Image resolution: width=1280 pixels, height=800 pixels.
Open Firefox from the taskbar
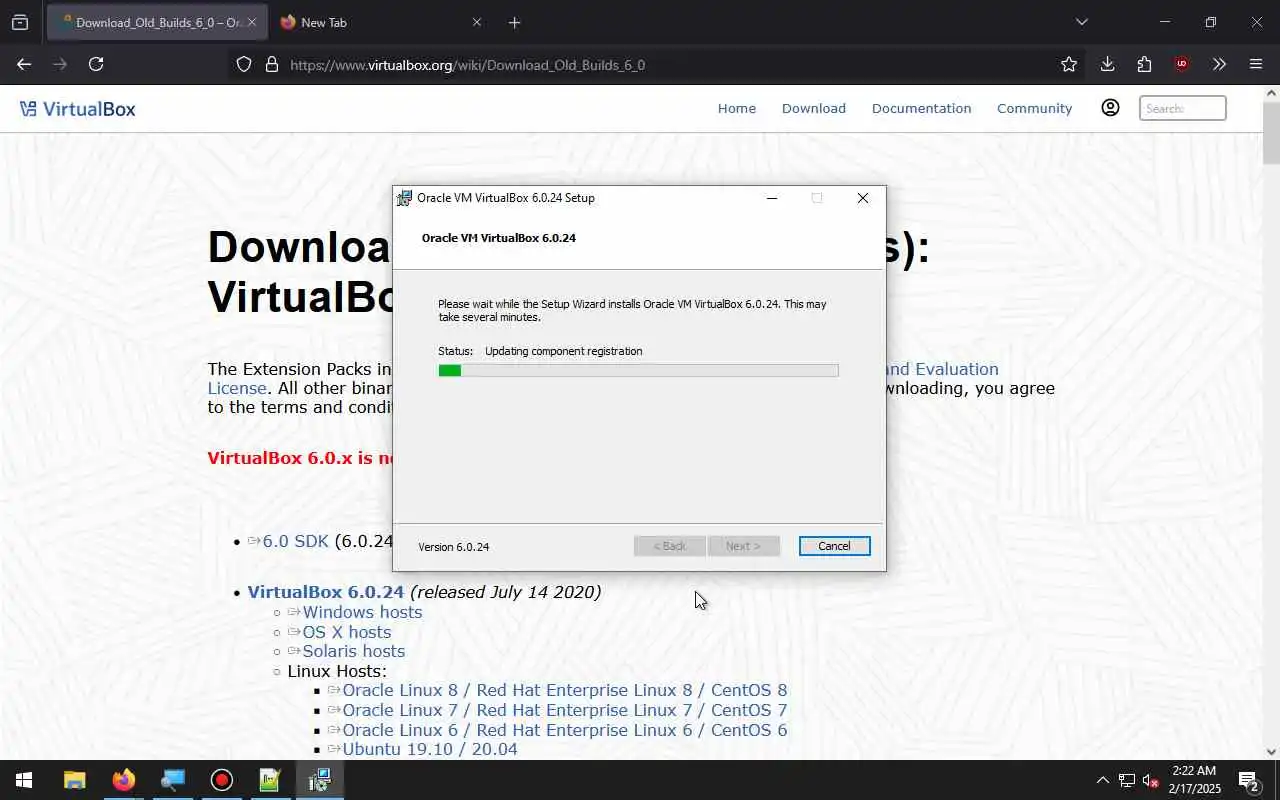[x=124, y=780]
